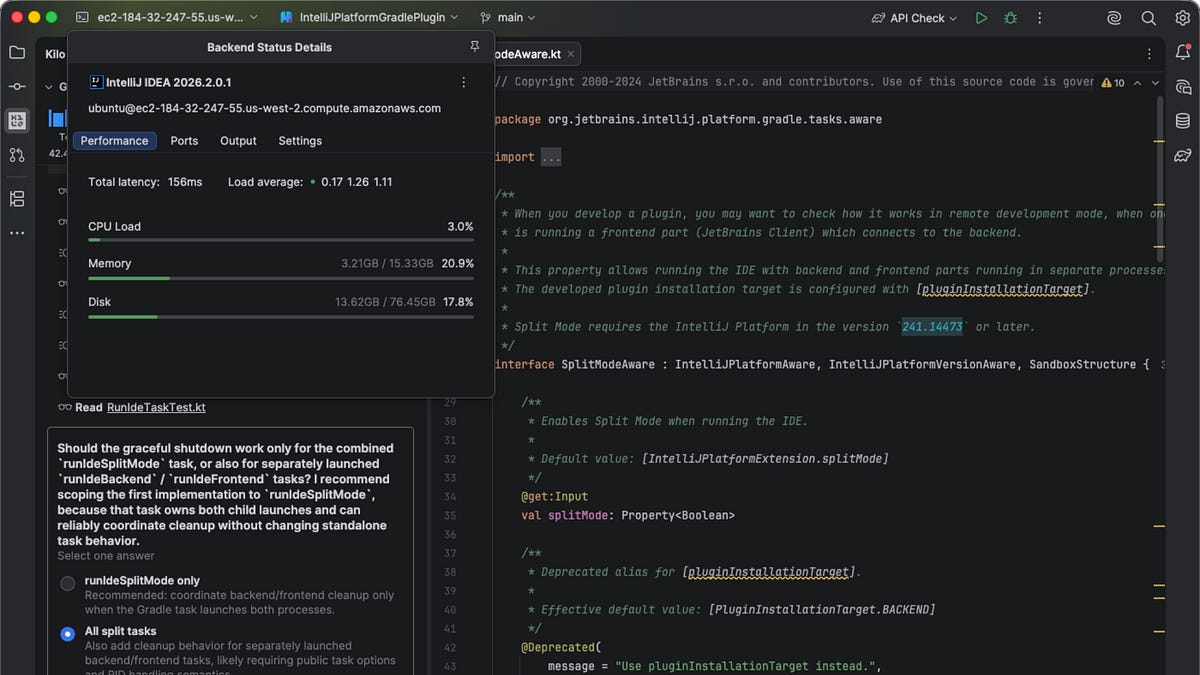Click the Debug bug icon
The width and height of the screenshot is (1200, 675).
click(1011, 18)
